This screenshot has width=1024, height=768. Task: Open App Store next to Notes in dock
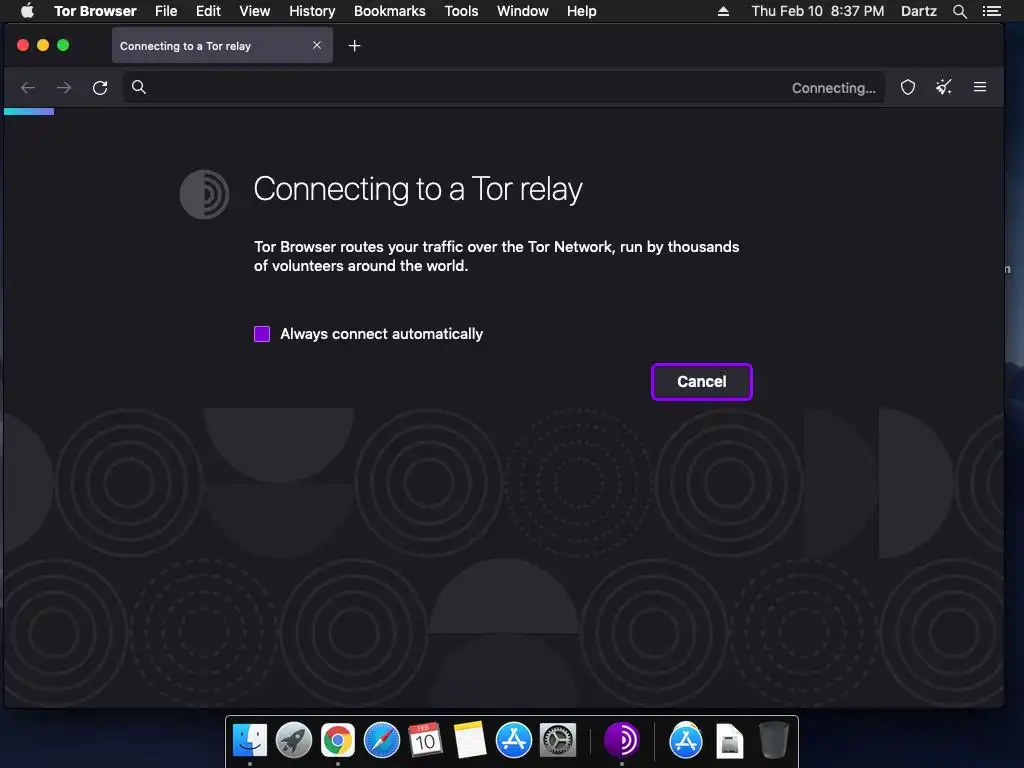point(514,741)
